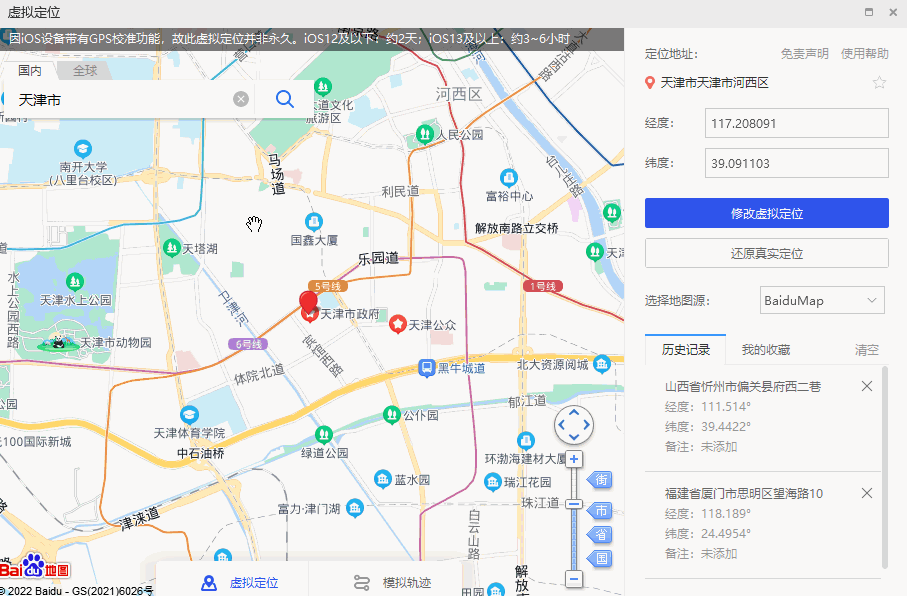Delete the 福建省厦门市 history entry

coord(867,493)
